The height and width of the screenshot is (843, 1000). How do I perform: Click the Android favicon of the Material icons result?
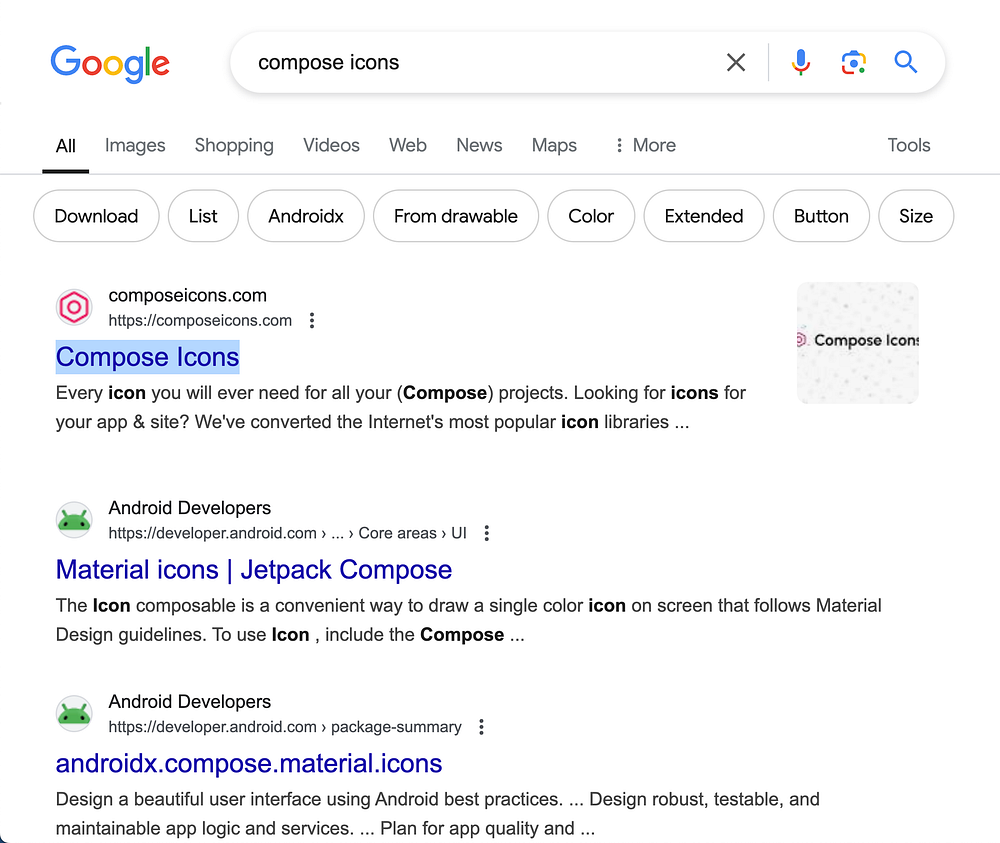[x=74, y=520]
